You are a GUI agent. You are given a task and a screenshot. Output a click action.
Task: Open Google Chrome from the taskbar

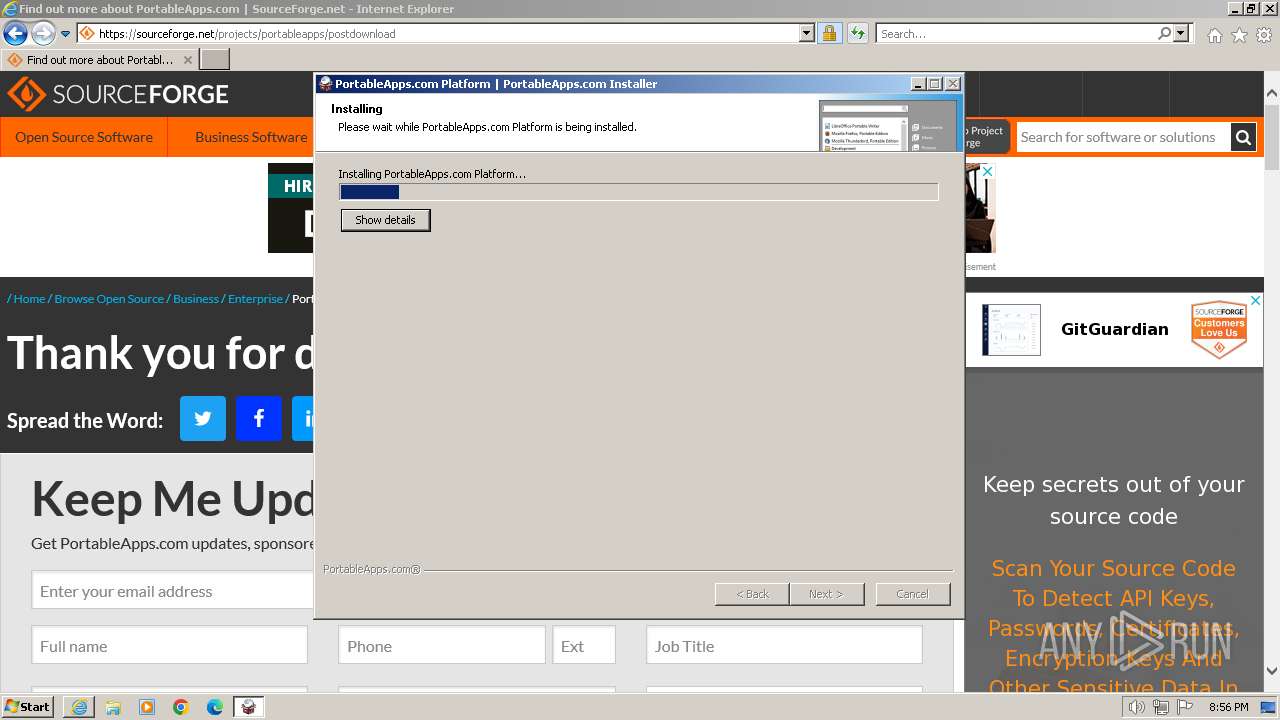click(181, 707)
